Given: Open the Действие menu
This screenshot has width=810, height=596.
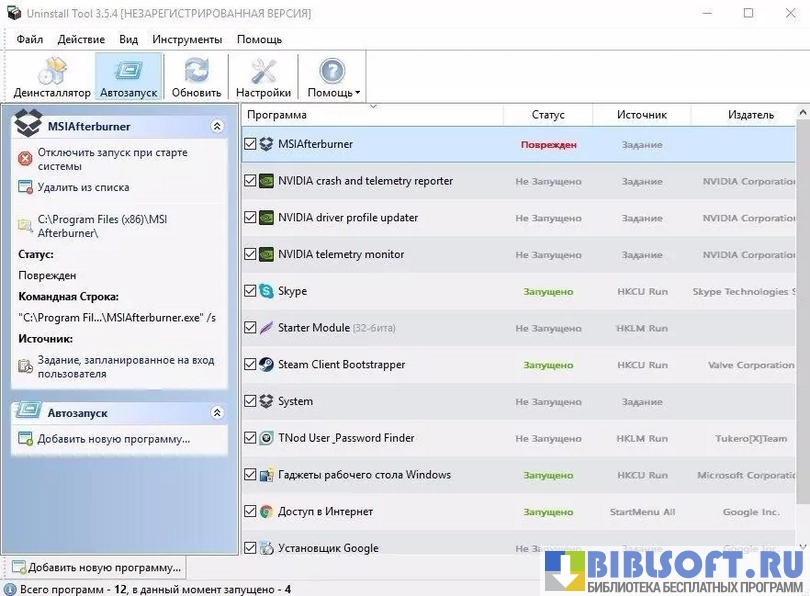Looking at the screenshot, I should click(81, 39).
